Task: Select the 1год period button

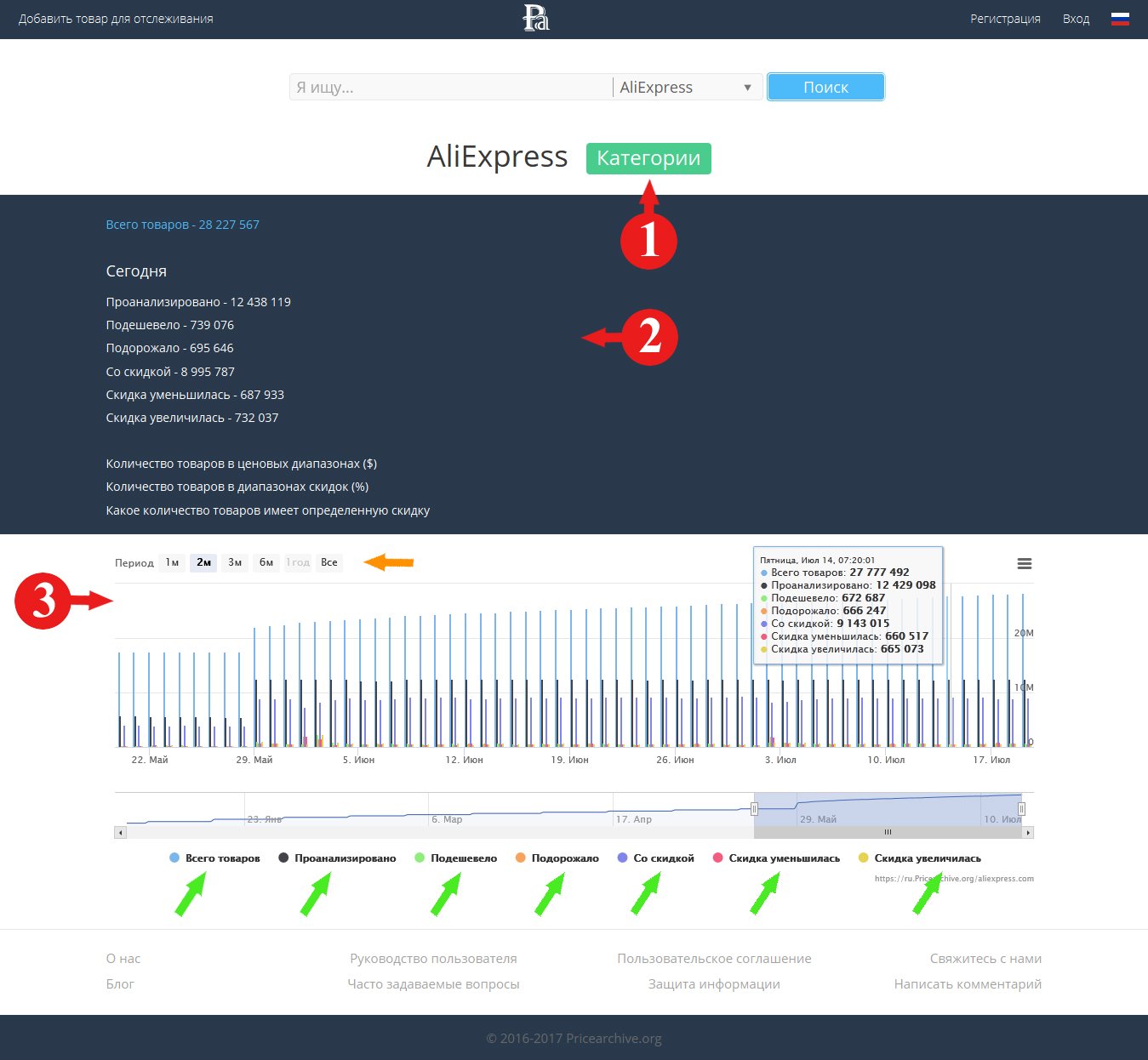Action: point(298,562)
